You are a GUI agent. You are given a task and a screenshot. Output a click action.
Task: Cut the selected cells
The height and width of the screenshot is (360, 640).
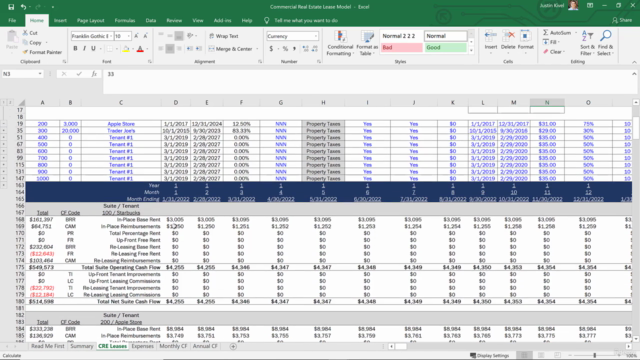point(30,33)
